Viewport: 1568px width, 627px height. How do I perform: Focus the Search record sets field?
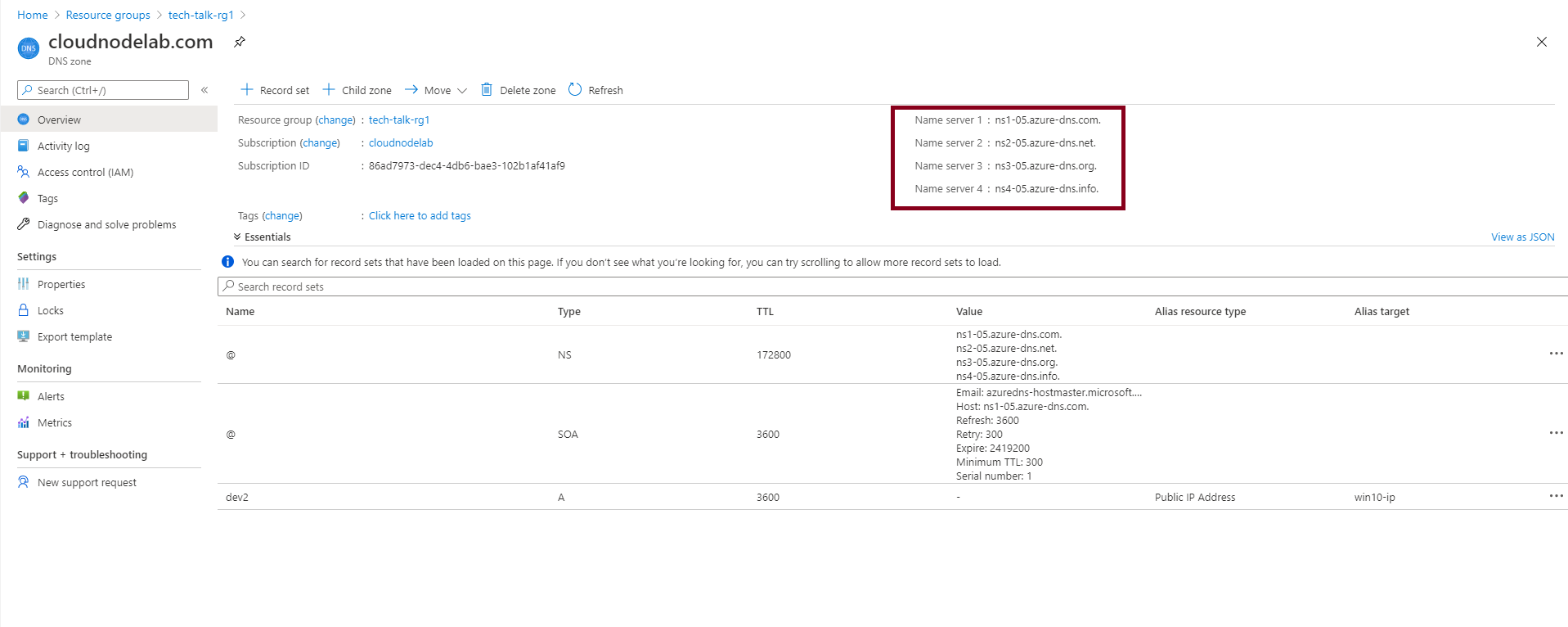(892, 286)
